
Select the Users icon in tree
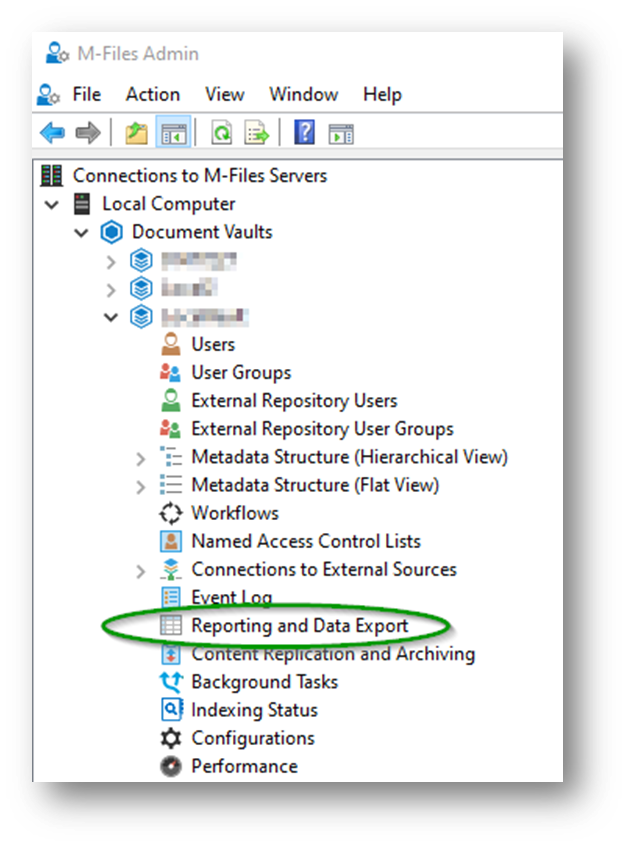coord(171,345)
